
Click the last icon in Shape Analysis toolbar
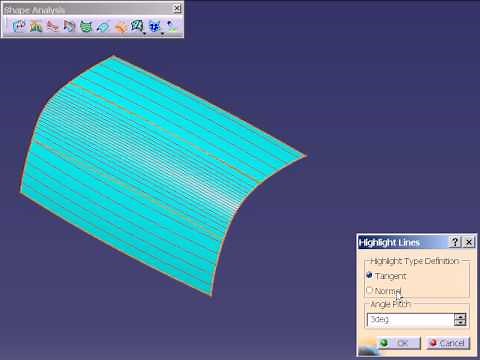pyautogui.click(x=171, y=26)
